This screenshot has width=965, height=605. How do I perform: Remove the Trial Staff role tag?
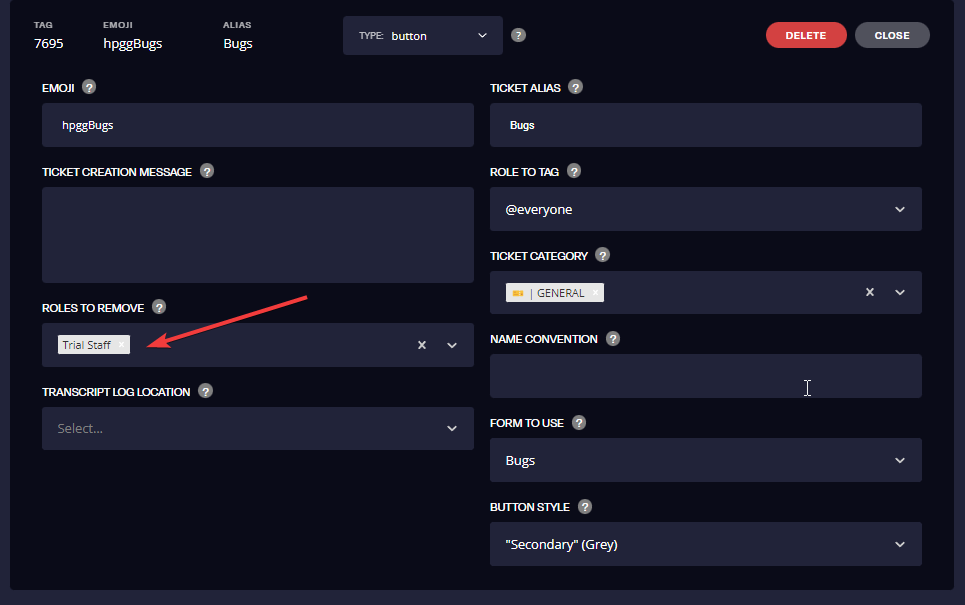pos(122,344)
